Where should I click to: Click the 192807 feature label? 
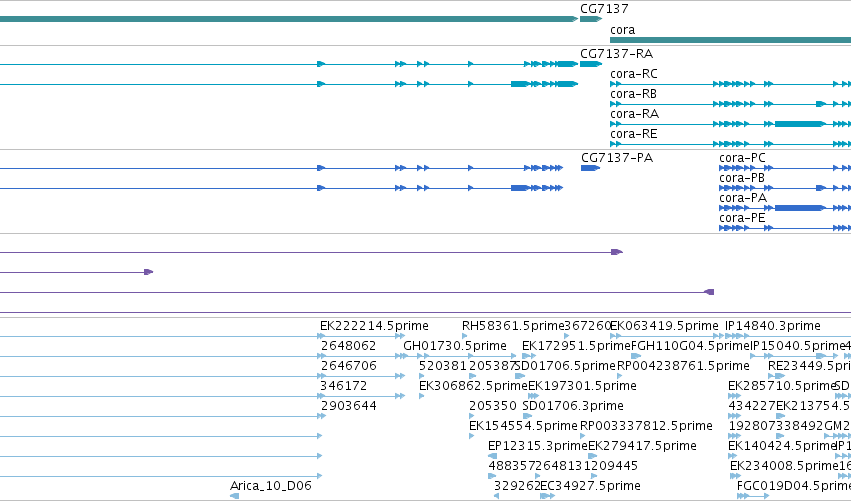point(752,426)
